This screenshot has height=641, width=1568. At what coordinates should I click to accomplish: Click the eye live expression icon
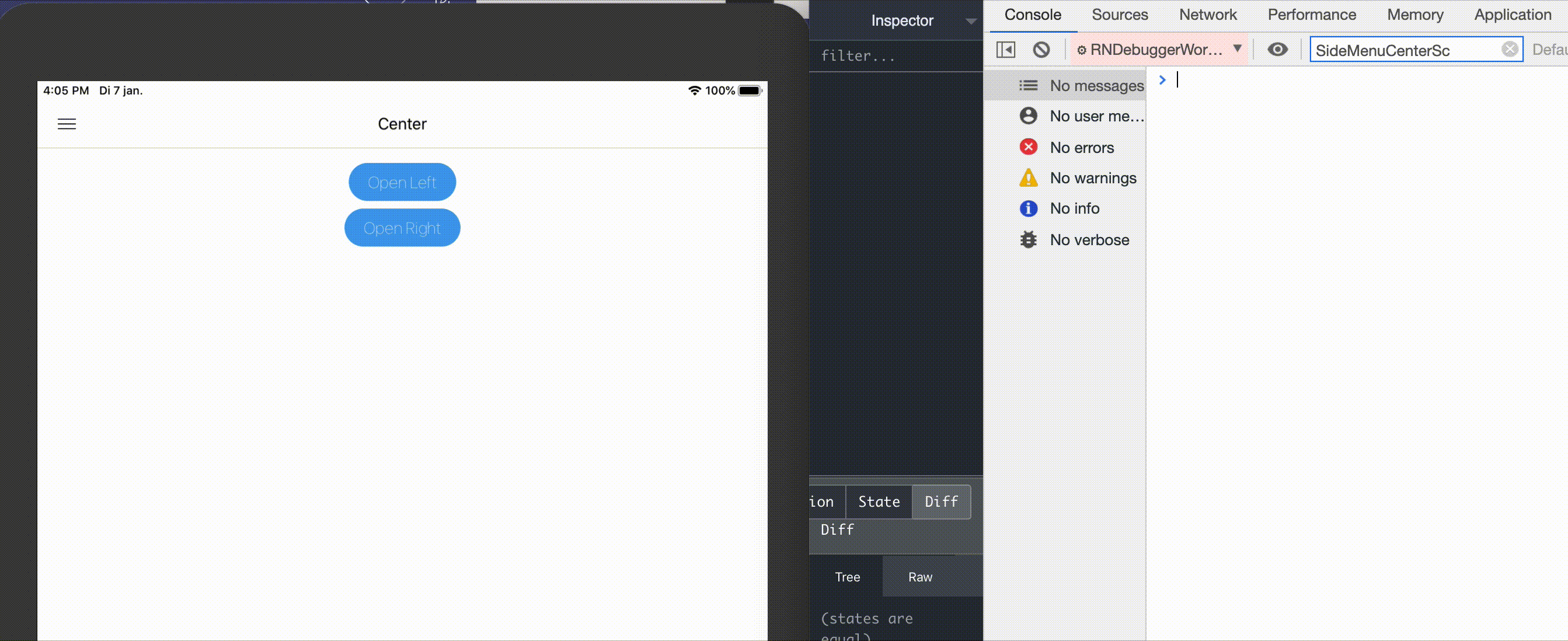point(1277,49)
